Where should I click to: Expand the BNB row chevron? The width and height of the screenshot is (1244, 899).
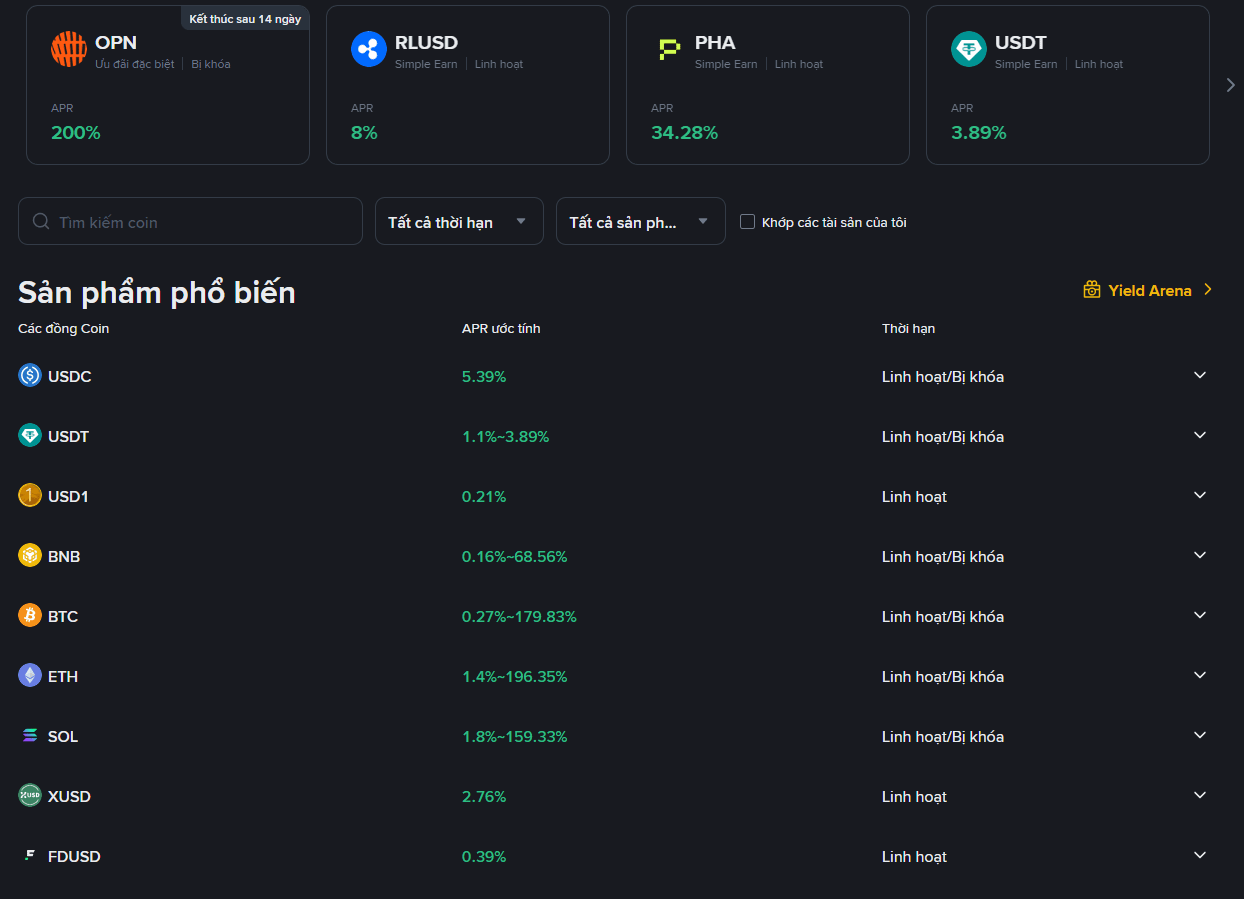click(x=1200, y=555)
